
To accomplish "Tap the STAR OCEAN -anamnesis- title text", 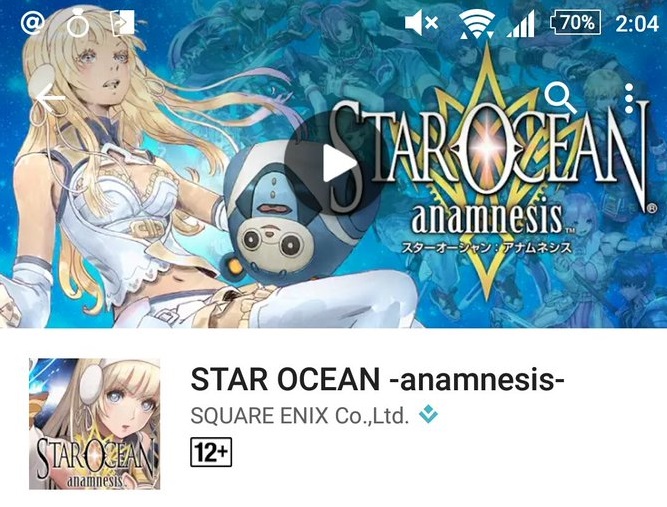I will pyautogui.click(x=377, y=379).
